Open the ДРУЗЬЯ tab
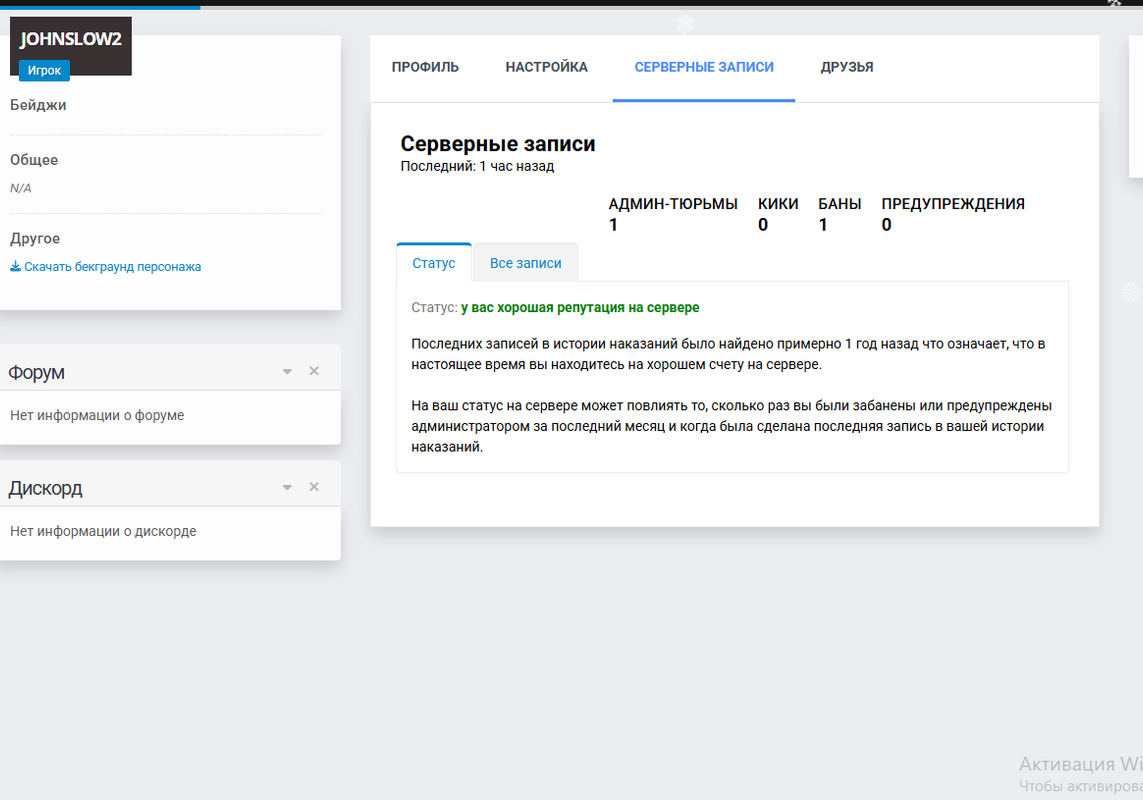This screenshot has height=800, width=1143. click(846, 67)
